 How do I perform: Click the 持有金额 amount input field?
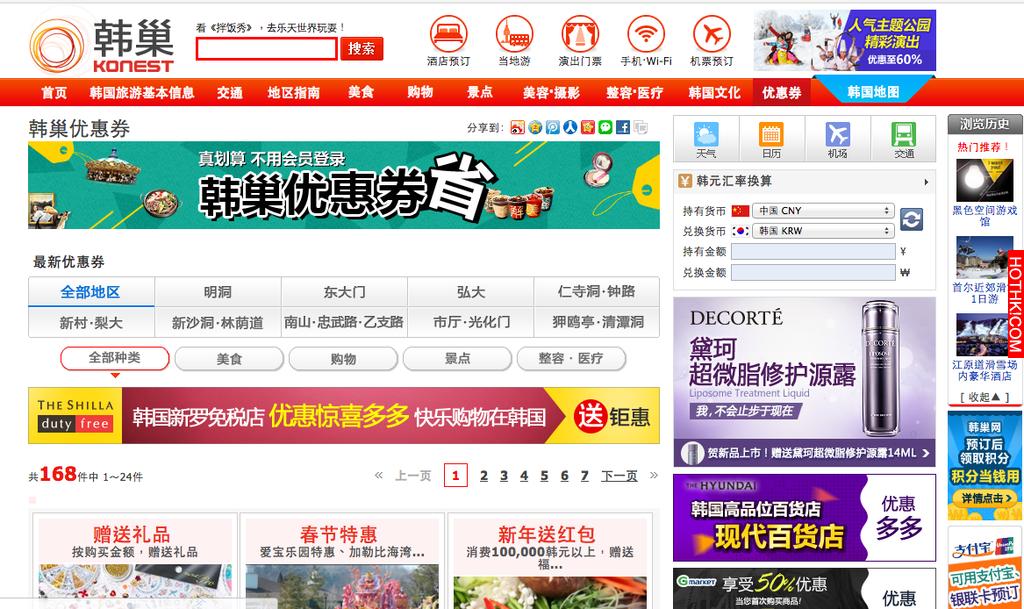(x=813, y=251)
